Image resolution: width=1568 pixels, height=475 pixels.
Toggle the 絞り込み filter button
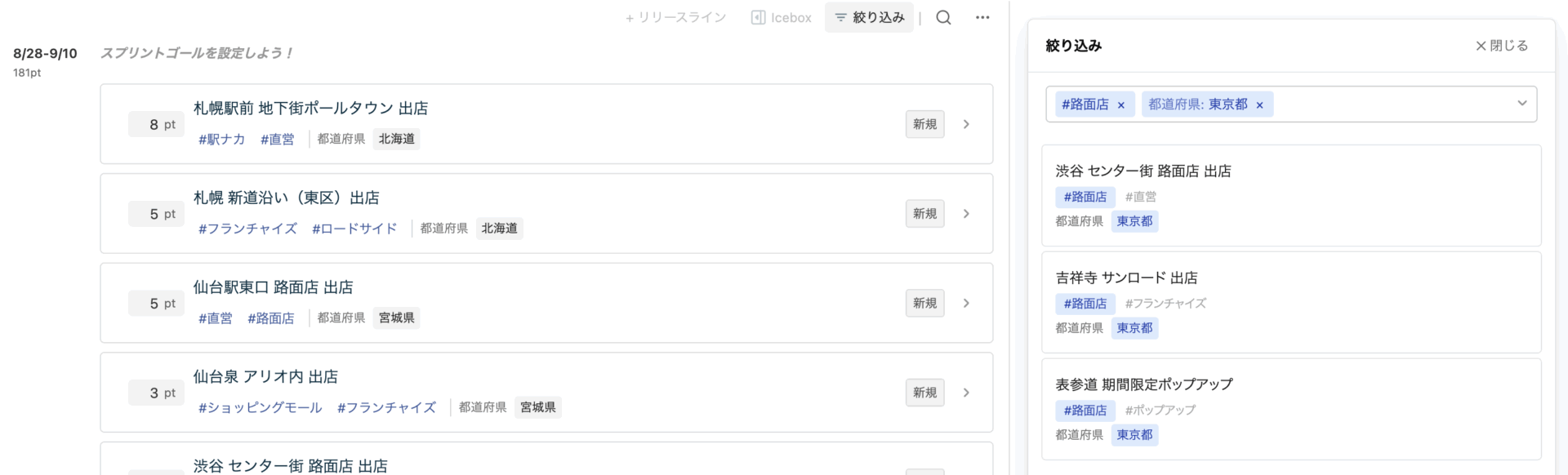(x=869, y=17)
